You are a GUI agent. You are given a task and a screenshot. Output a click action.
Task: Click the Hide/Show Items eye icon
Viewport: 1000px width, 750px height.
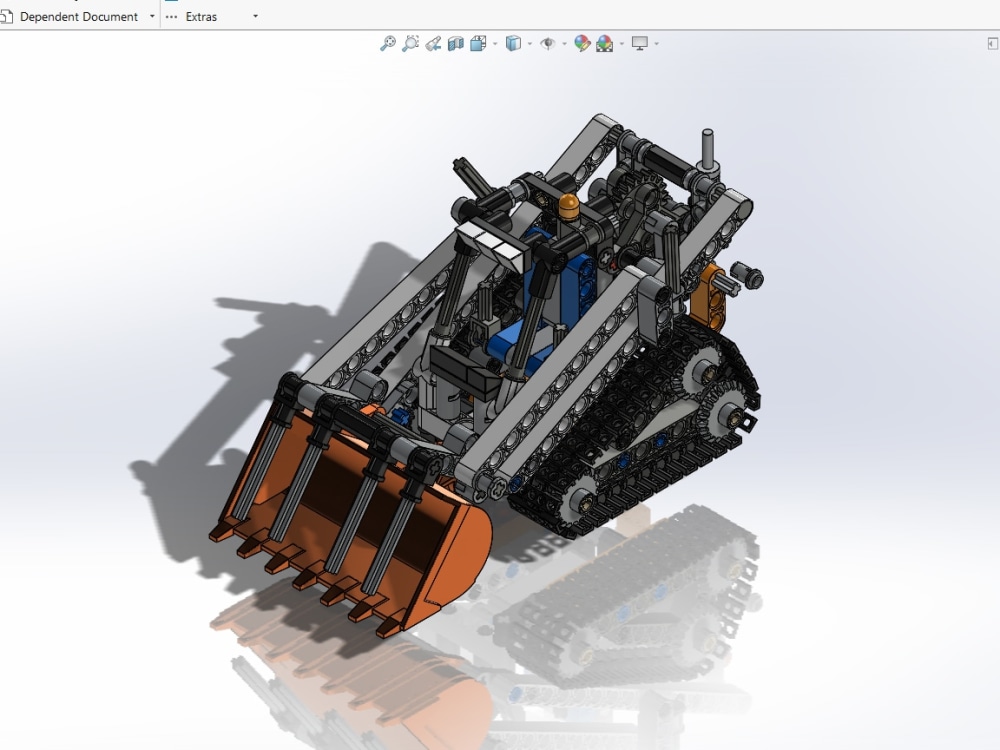coord(548,44)
